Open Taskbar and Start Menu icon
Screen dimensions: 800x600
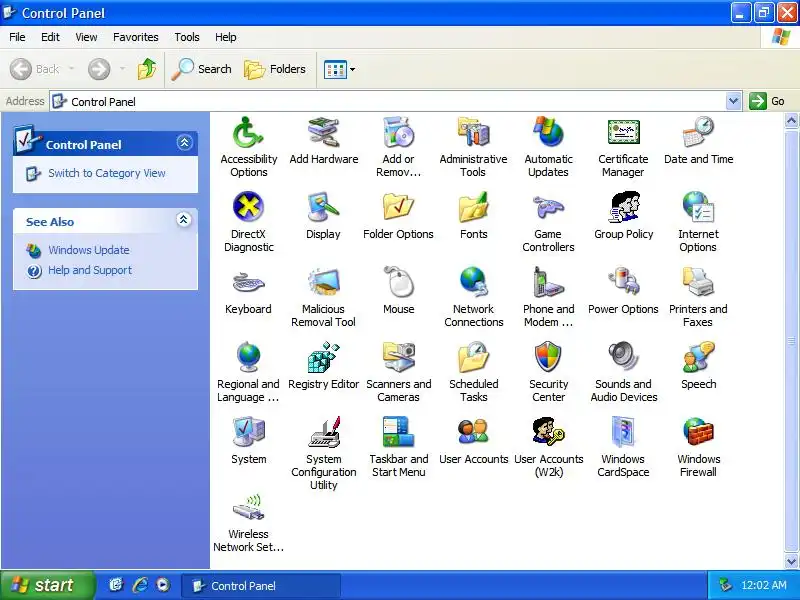[398, 433]
